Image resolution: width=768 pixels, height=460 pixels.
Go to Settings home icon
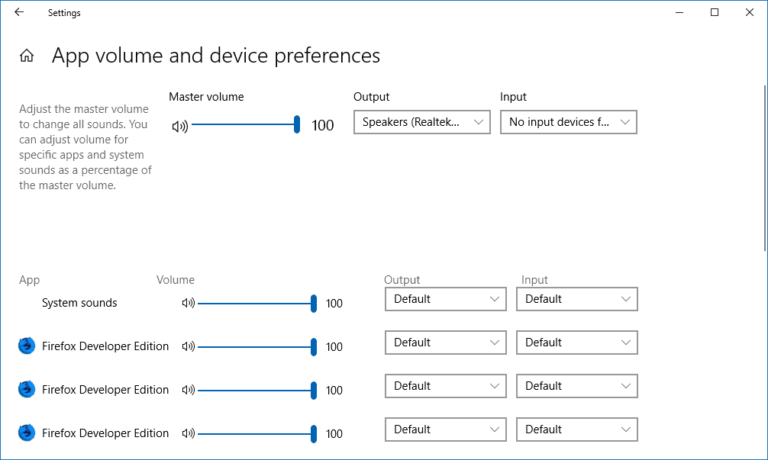[x=27, y=56]
